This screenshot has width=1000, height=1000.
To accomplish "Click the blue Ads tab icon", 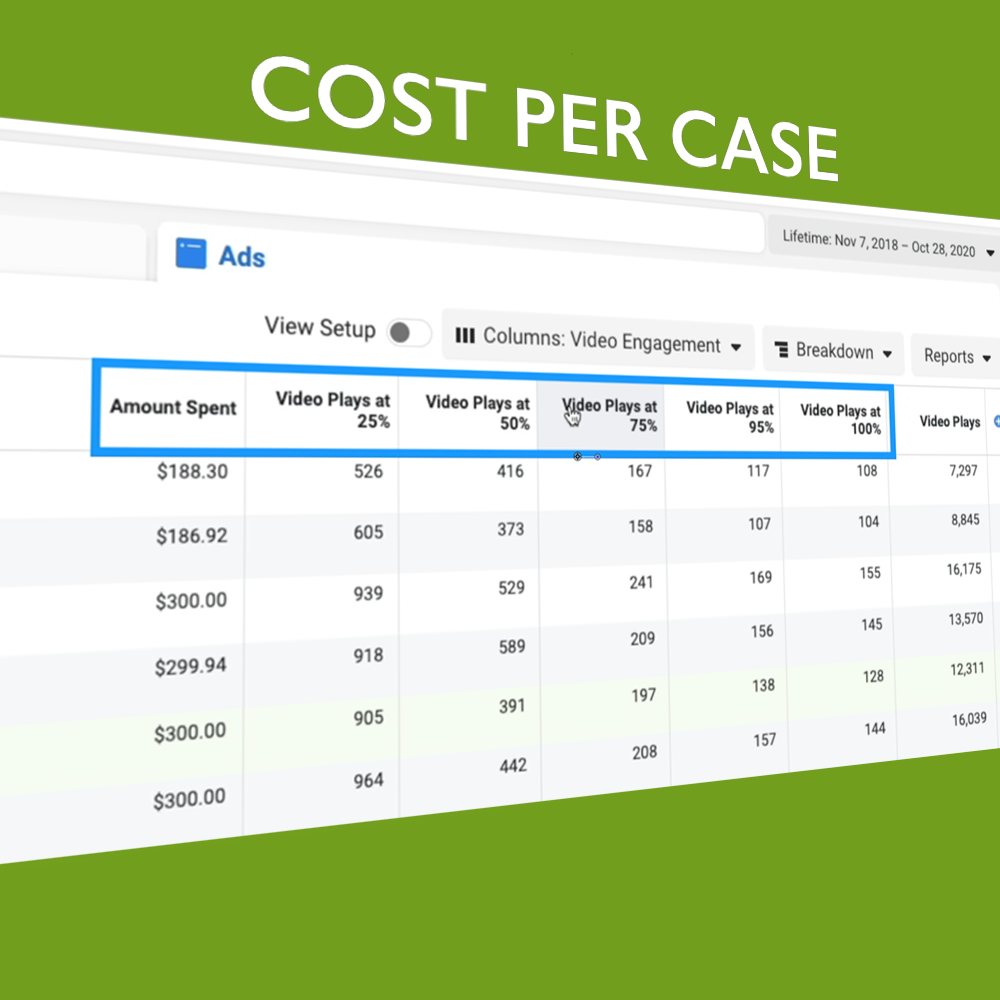I will tap(191, 253).
